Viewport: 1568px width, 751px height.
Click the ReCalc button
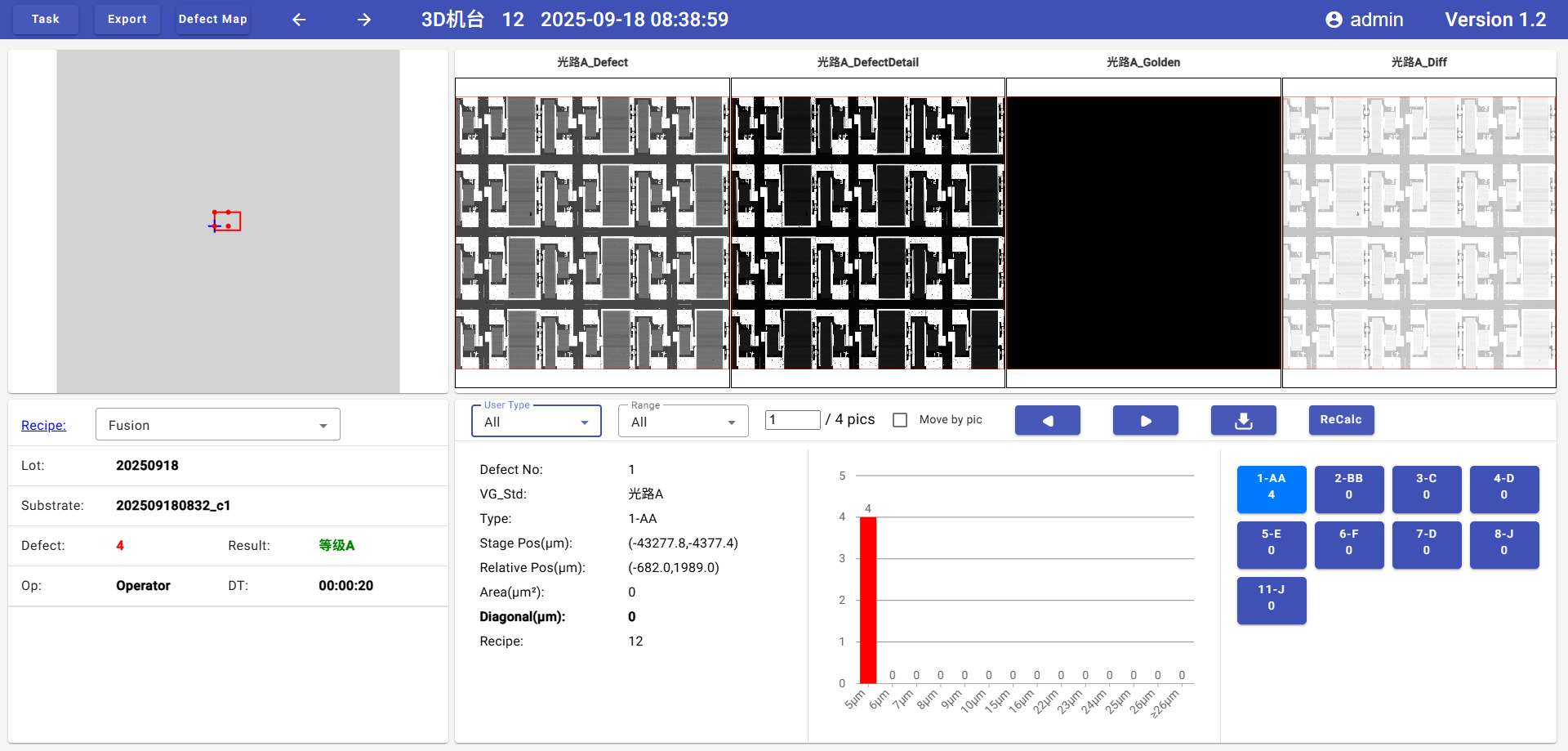point(1341,420)
